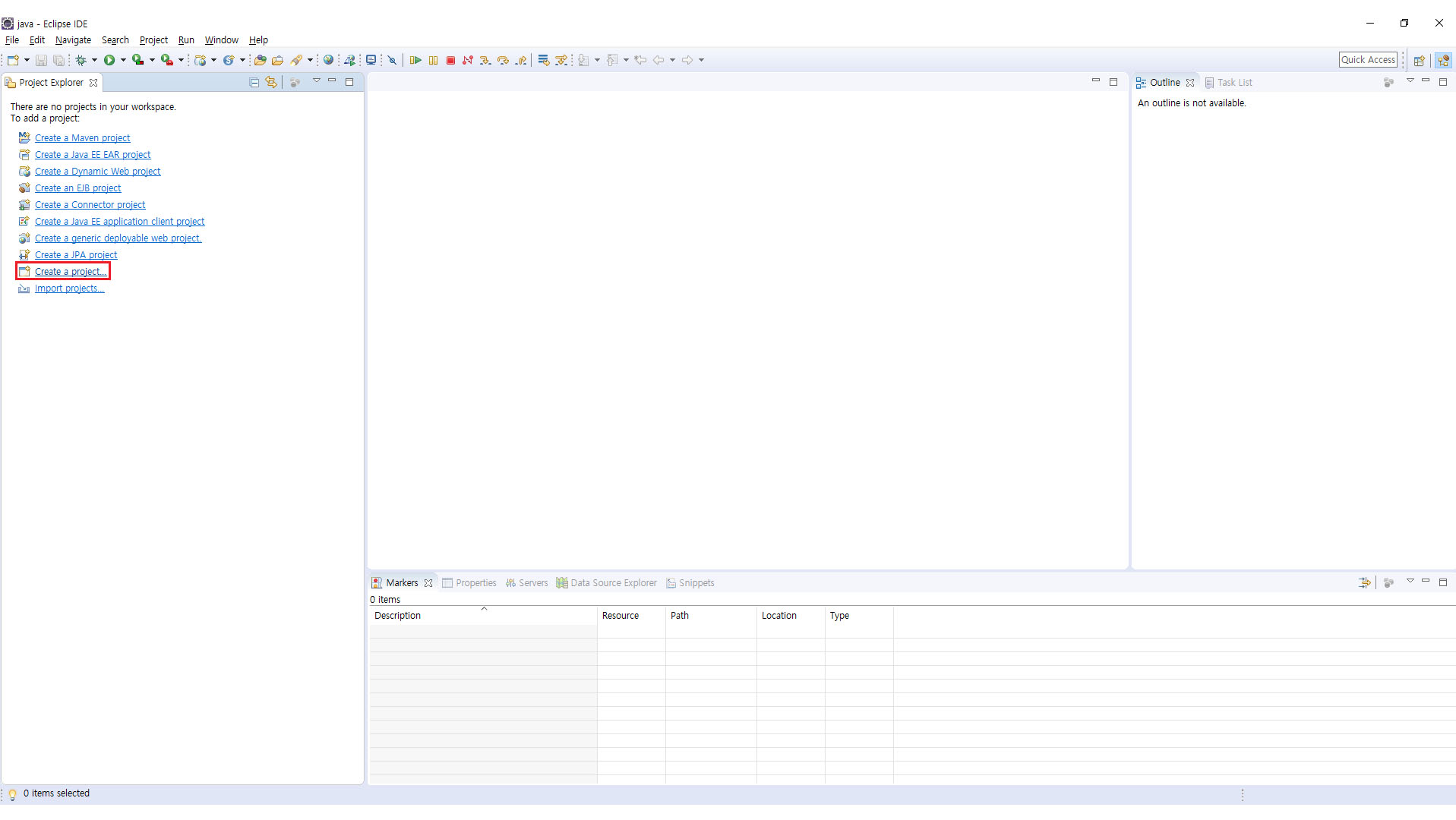Click 'Create an EJB project' link
Viewport: 1456px width, 820px height.
[x=77, y=188]
